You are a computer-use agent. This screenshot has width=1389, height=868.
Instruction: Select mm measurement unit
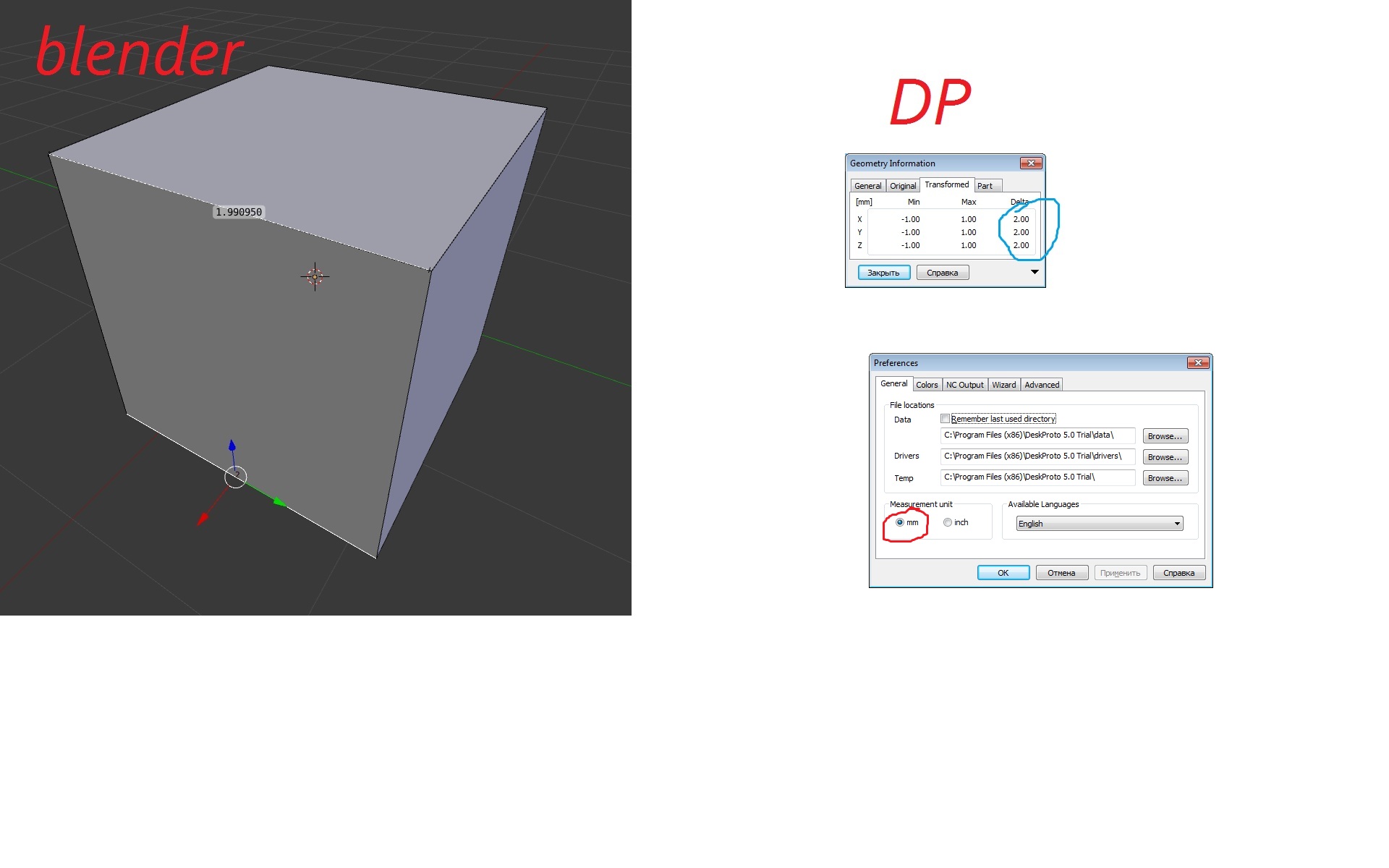[900, 522]
